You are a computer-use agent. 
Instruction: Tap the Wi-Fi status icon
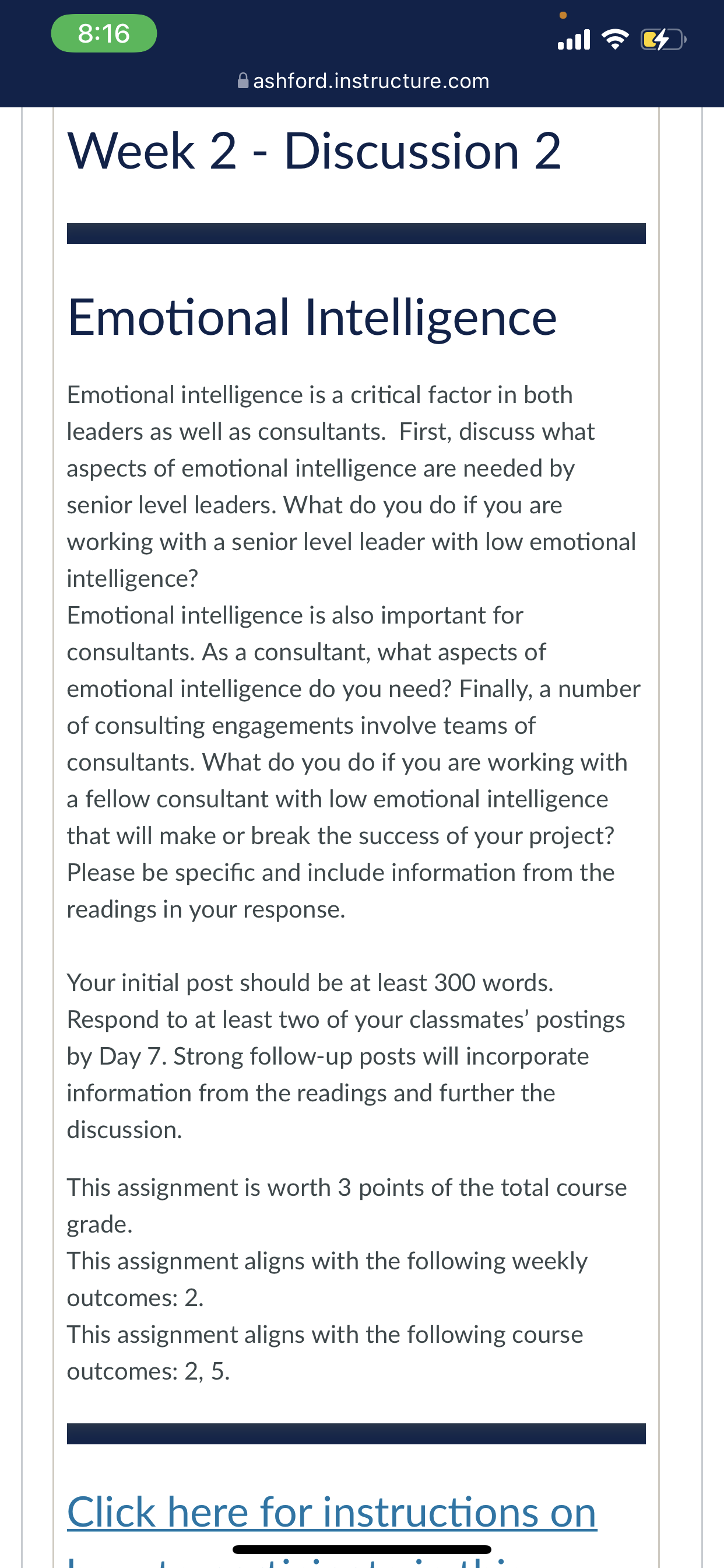click(x=615, y=40)
